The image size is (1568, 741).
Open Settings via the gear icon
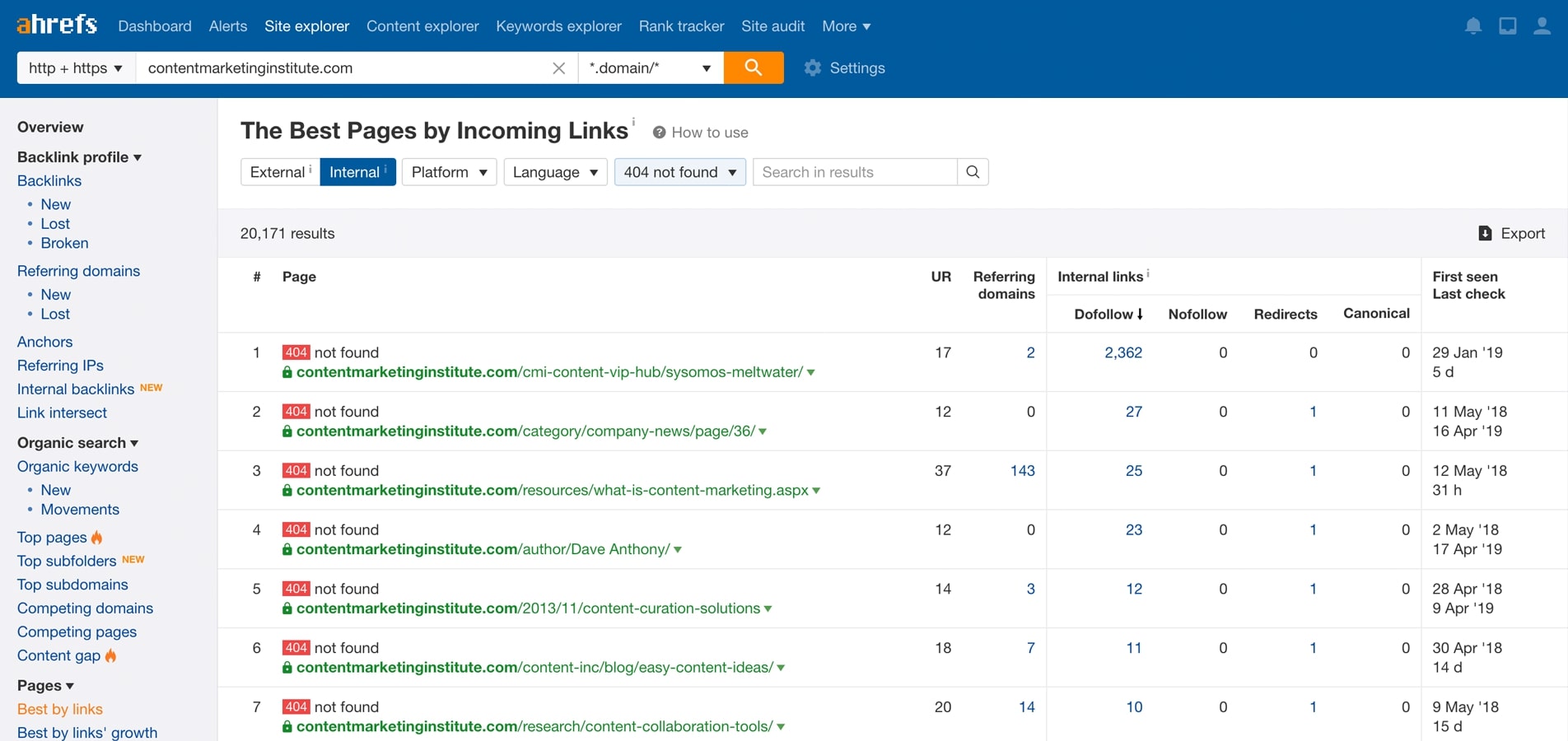pos(844,68)
